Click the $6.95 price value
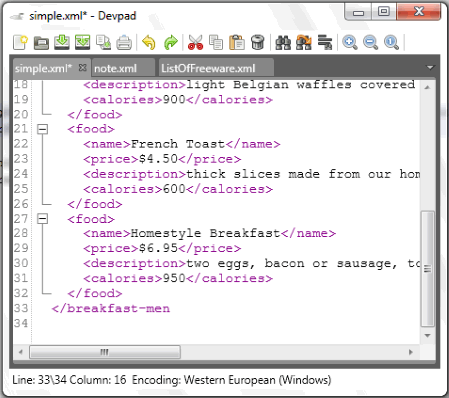This screenshot has width=449, height=398. [x=158, y=248]
